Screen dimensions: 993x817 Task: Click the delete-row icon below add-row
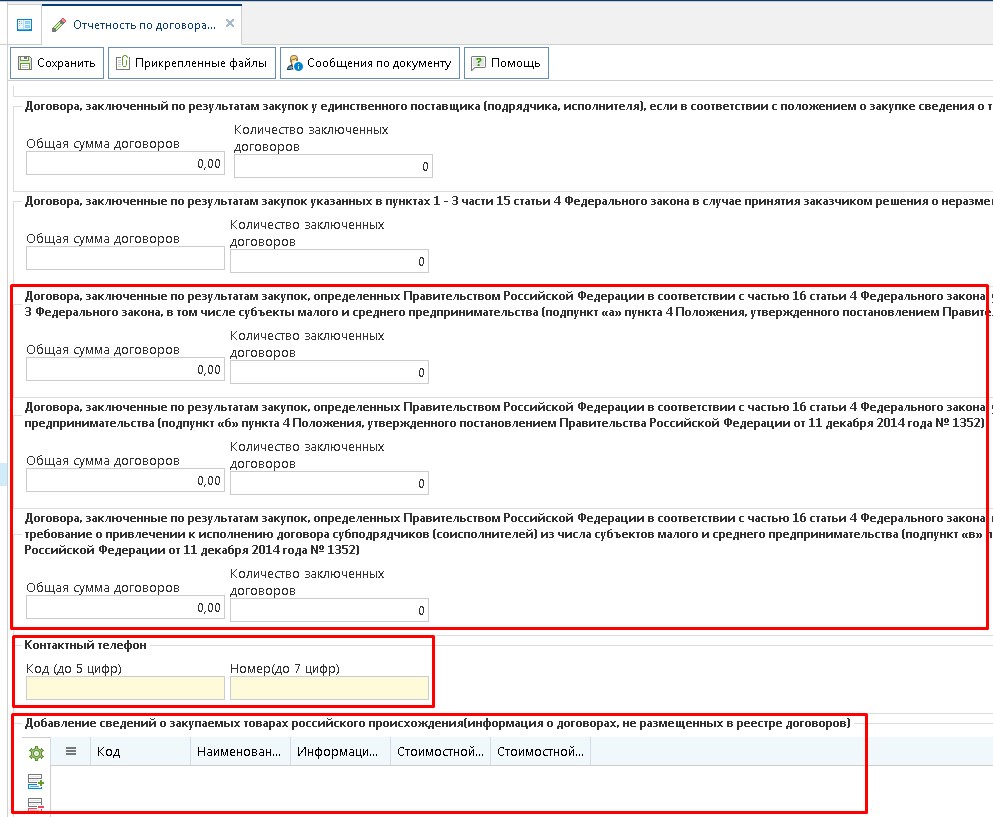click(x=35, y=806)
